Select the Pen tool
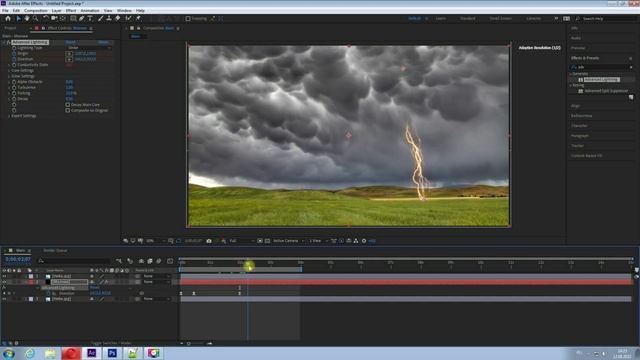The width and height of the screenshot is (640, 360). pos(82,18)
